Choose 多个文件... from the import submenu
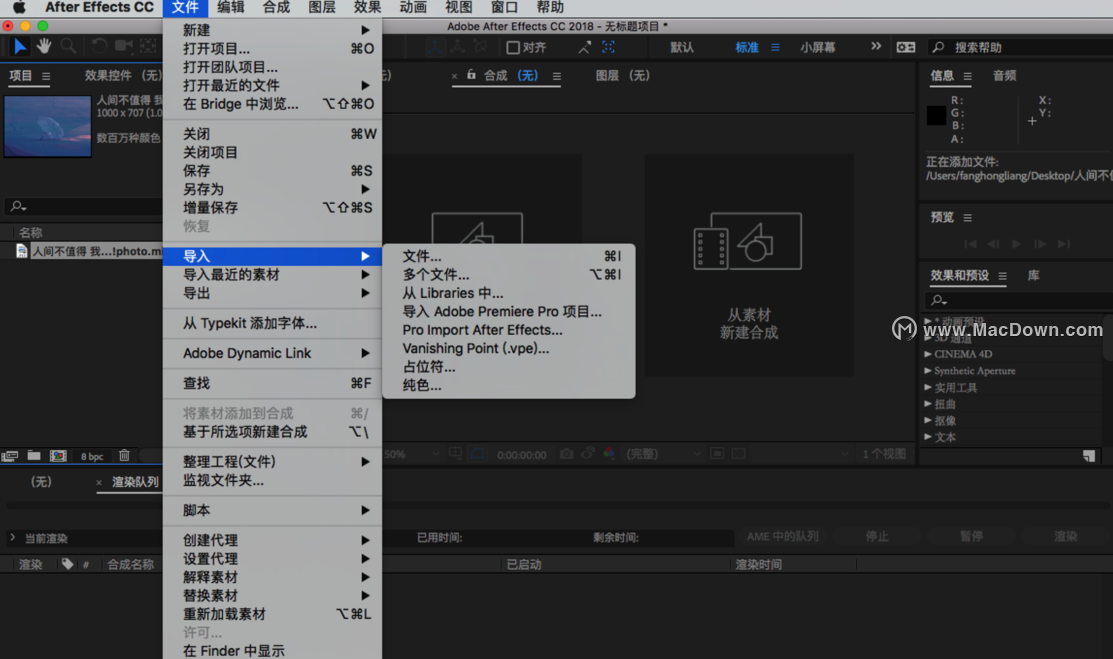This screenshot has height=659, width=1113. 508,275
